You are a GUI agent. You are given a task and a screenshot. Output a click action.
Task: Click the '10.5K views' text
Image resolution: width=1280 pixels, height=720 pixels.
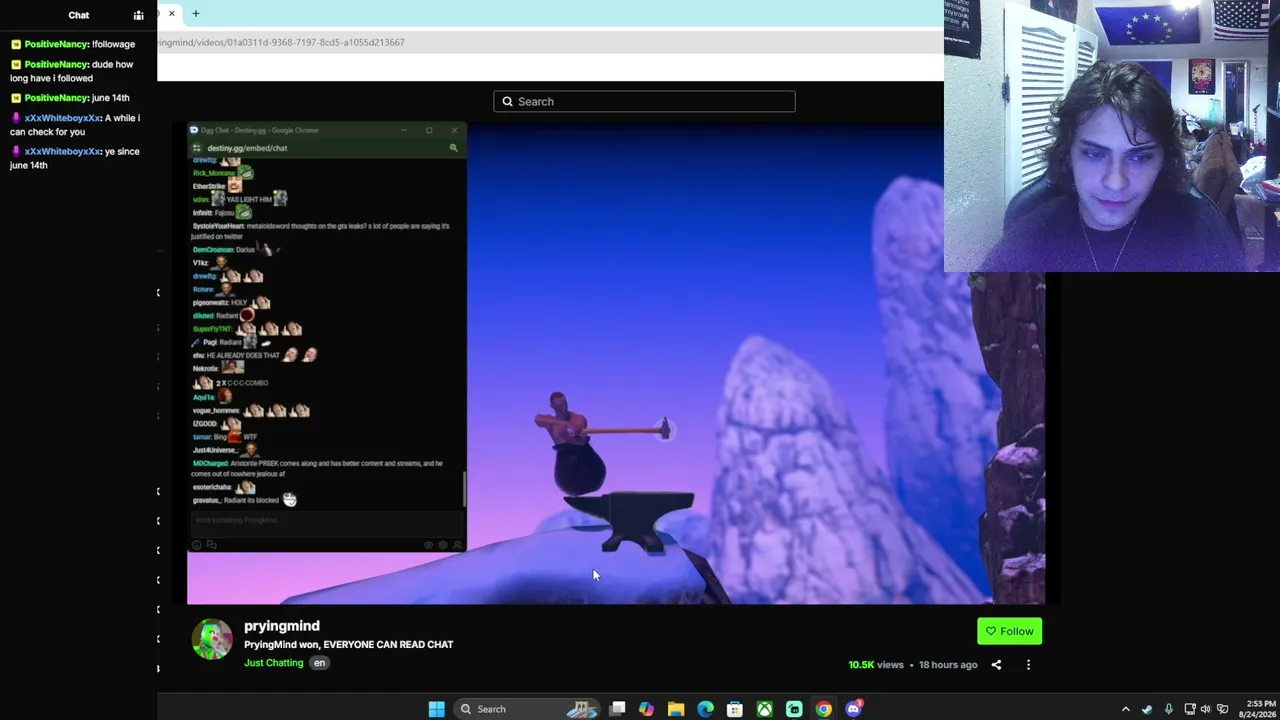[x=876, y=665]
